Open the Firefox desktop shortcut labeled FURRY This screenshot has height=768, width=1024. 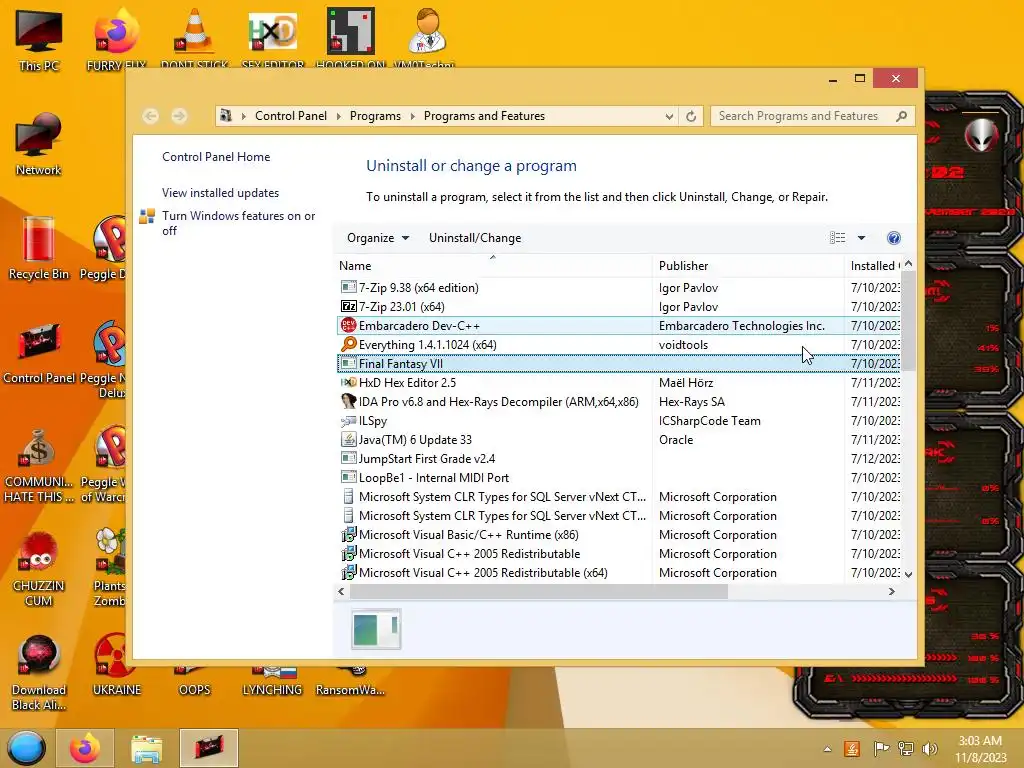[116, 39]
